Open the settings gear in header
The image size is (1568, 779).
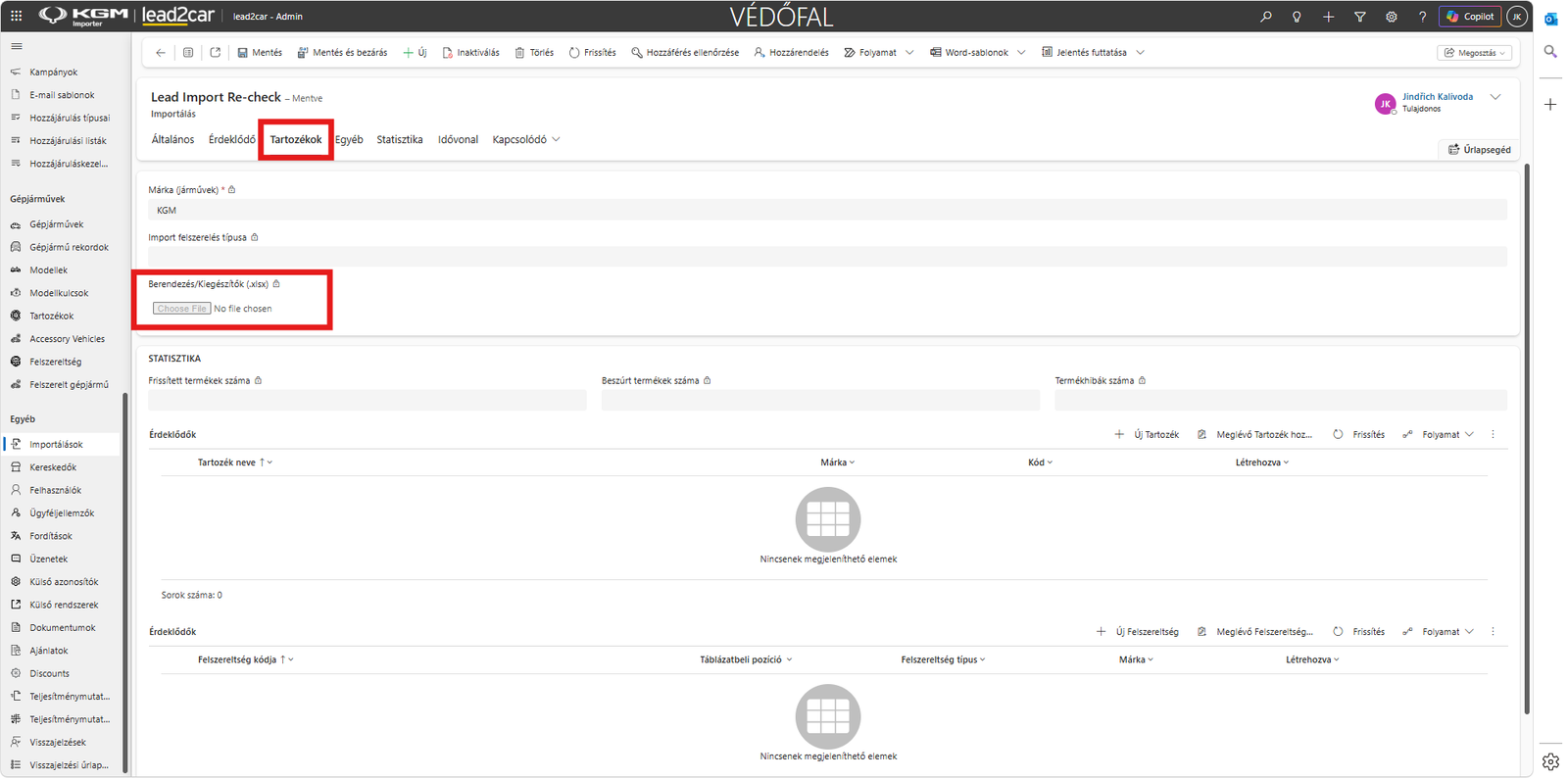pos(1391,17)
